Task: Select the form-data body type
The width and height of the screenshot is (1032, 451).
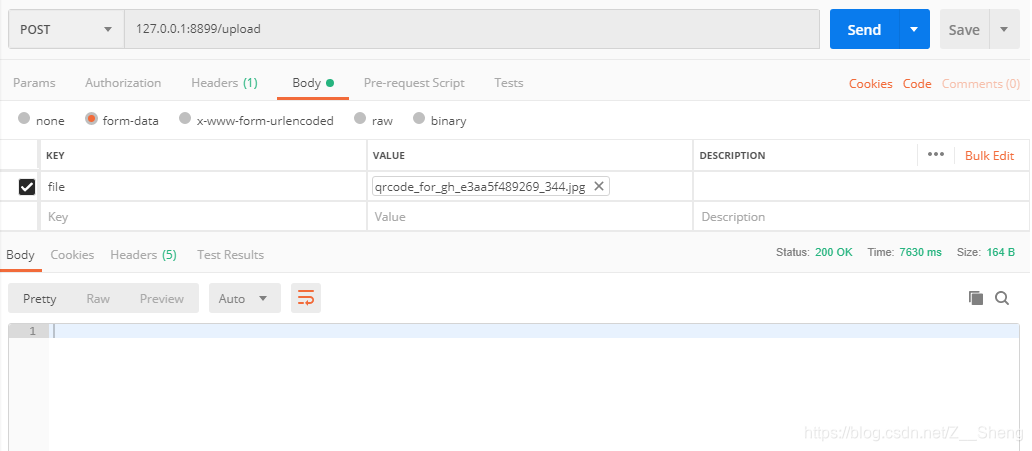Action: (x=91, y=119)
